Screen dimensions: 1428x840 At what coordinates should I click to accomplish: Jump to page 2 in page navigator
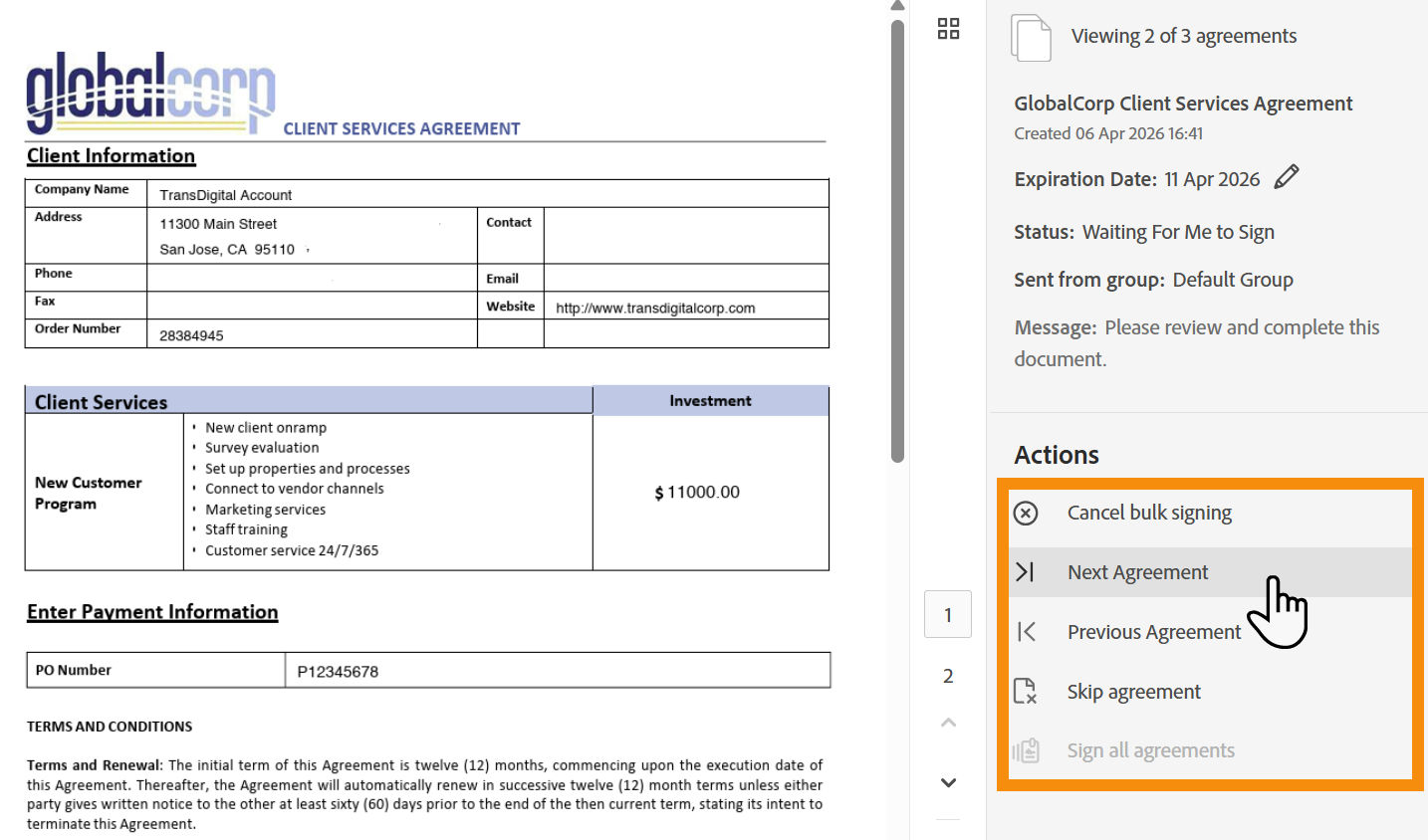948,677
